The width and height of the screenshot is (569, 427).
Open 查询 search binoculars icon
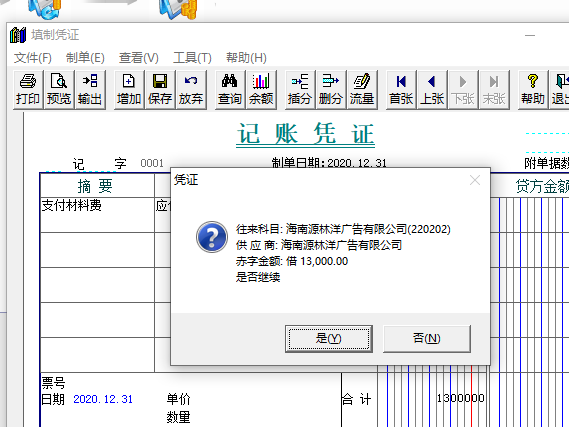click(230, 90)
